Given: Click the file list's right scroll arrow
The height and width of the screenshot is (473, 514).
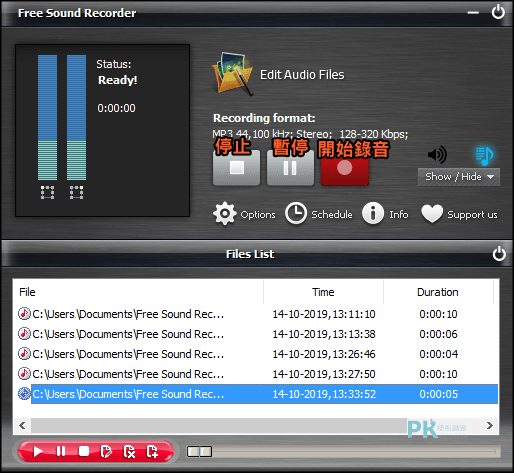Looking at the screenshot, I should pyautogui.click(x=490, y=426).
